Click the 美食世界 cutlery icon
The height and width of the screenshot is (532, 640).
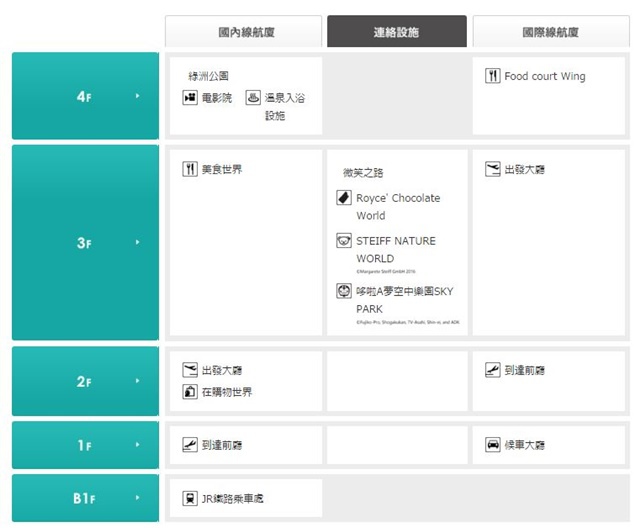(190, 169)
